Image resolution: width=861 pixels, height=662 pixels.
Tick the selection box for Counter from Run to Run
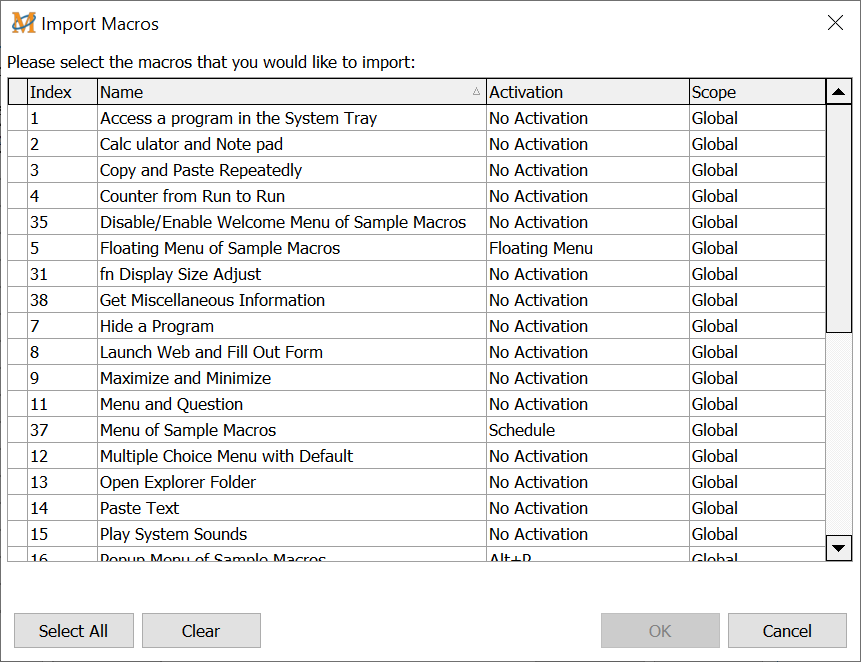pos(18,196)
